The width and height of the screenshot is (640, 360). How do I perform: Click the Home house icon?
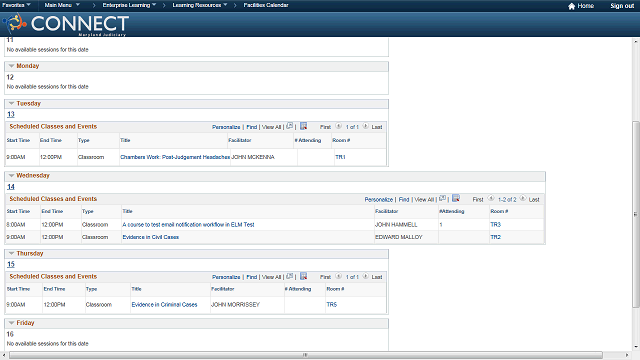click(x=571, y=6)
